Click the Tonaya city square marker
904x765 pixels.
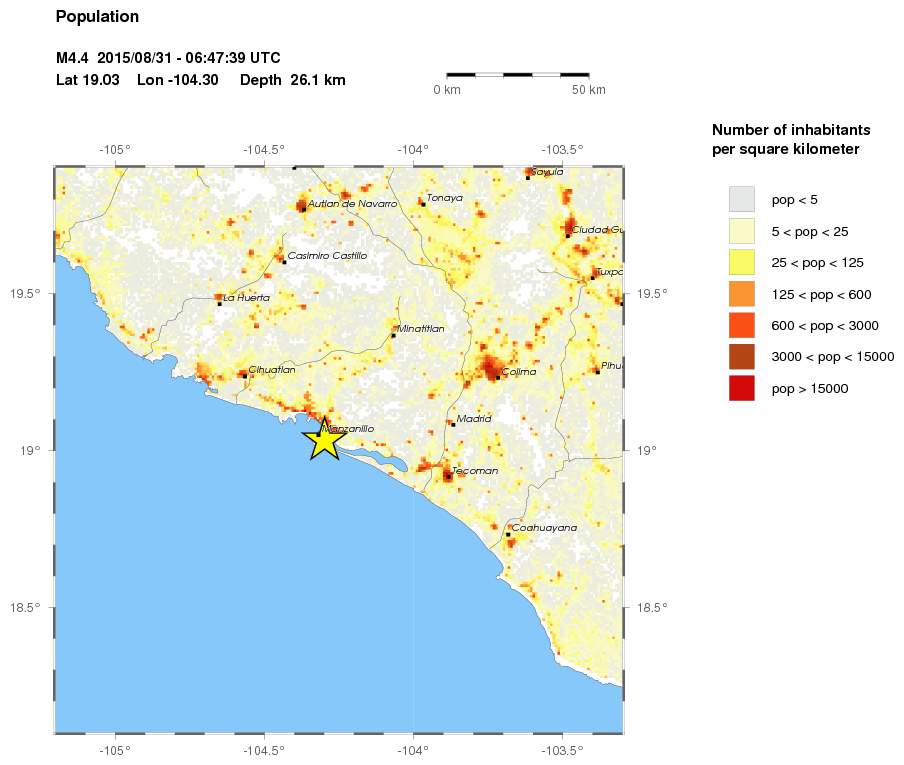(x=423, y=204)
